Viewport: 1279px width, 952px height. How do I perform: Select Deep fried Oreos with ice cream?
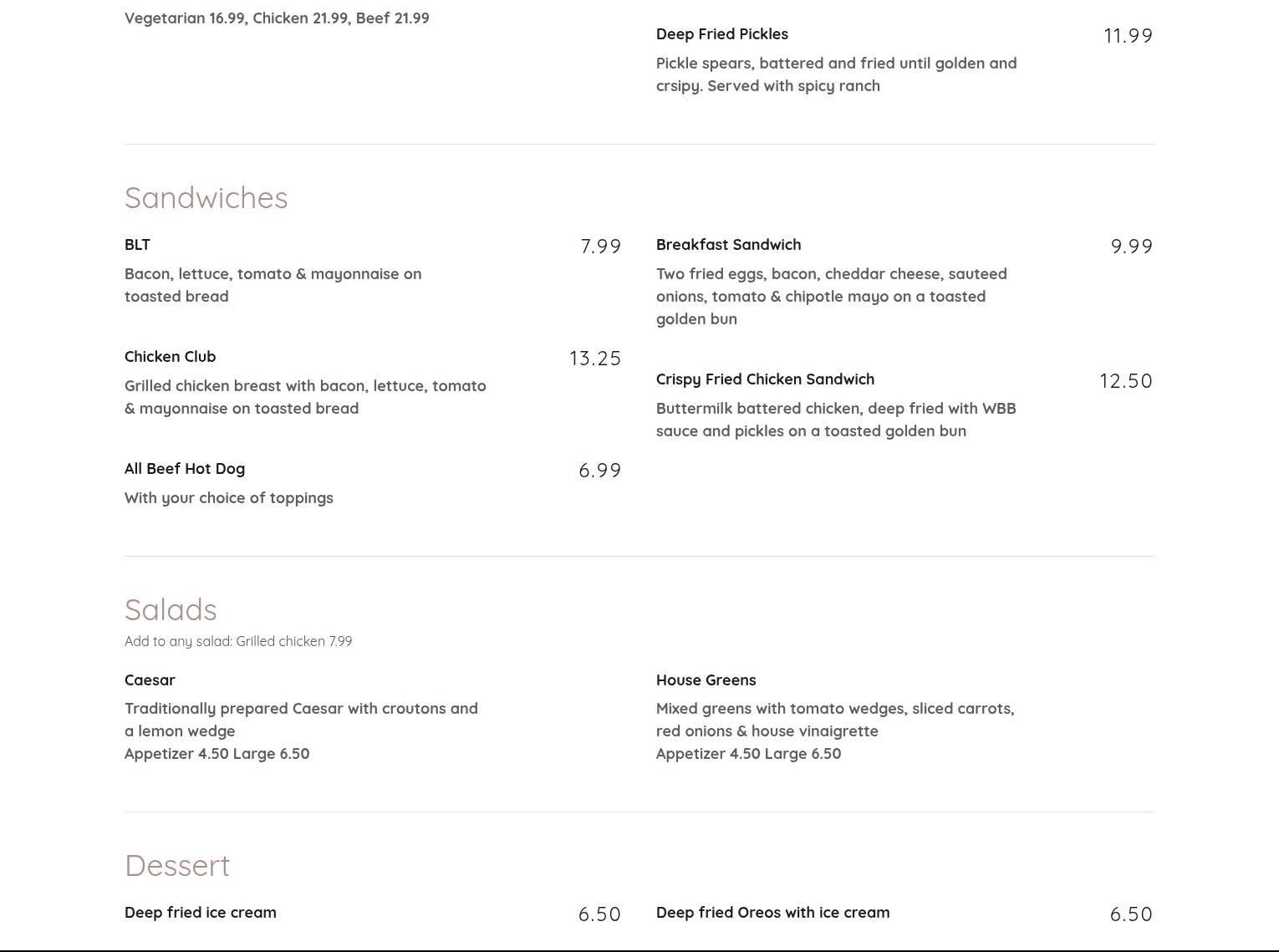pyautogui.click(x=773, y=913)
